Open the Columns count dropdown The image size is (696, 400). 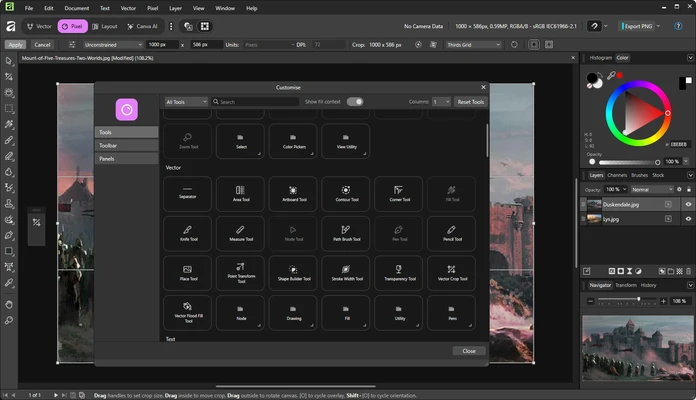(x=442, y=102)
